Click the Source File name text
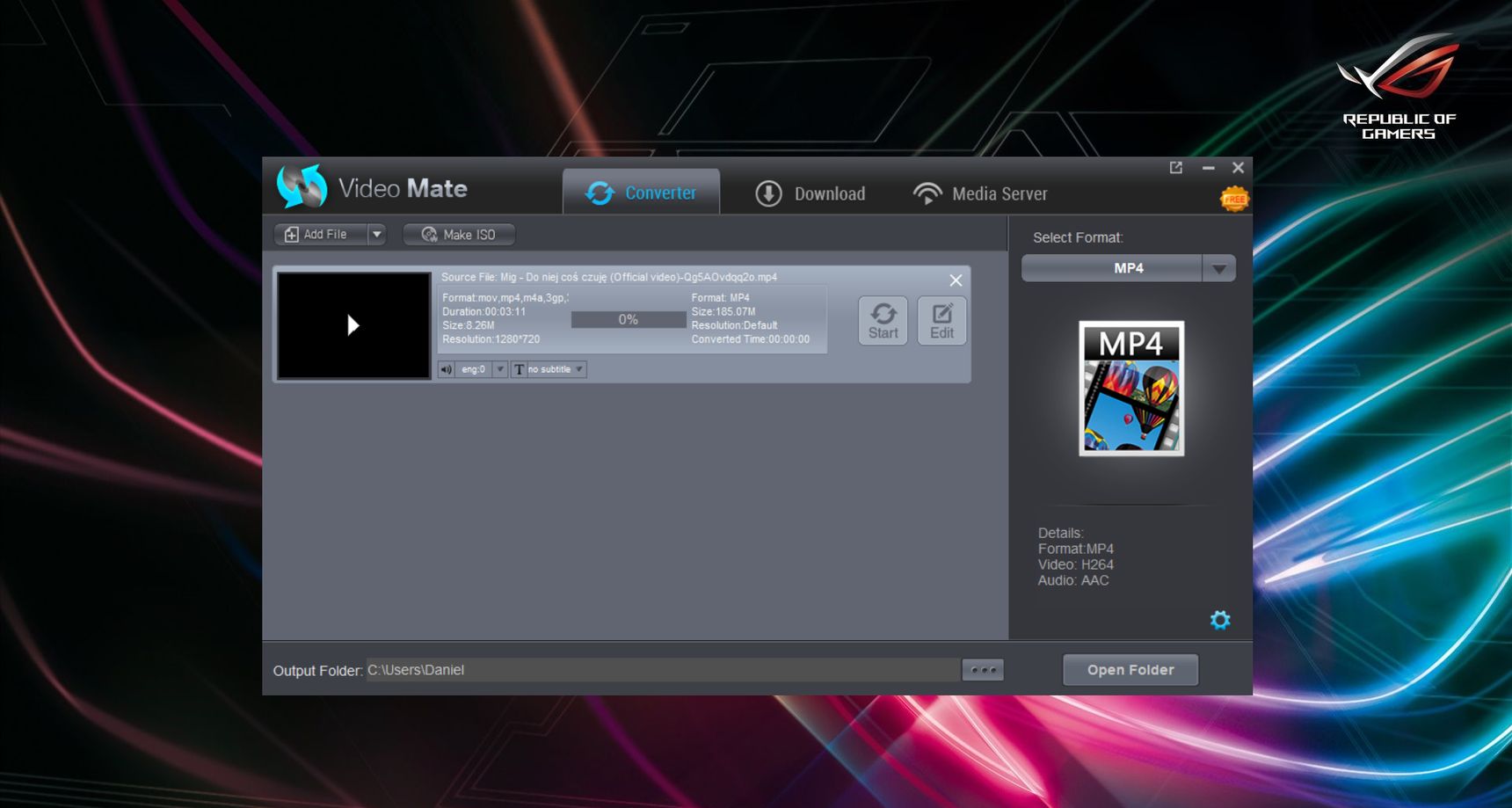 click(x=609, y=277)
